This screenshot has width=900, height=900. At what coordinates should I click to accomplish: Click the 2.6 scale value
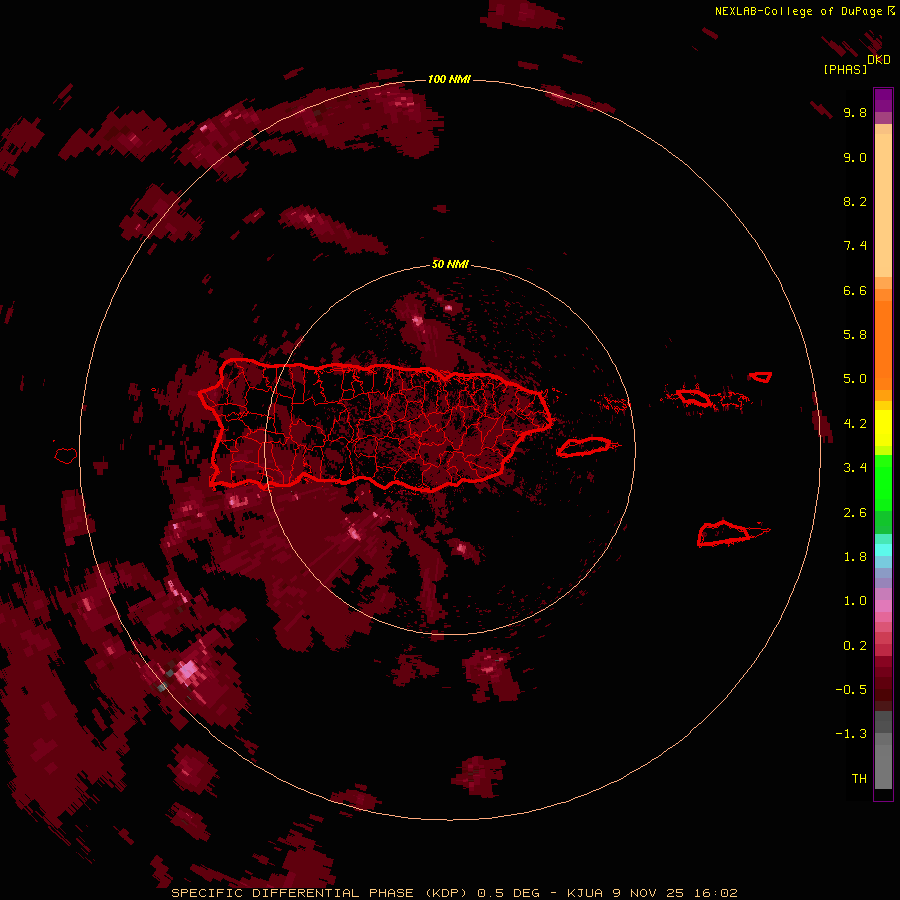click(855, 513)
